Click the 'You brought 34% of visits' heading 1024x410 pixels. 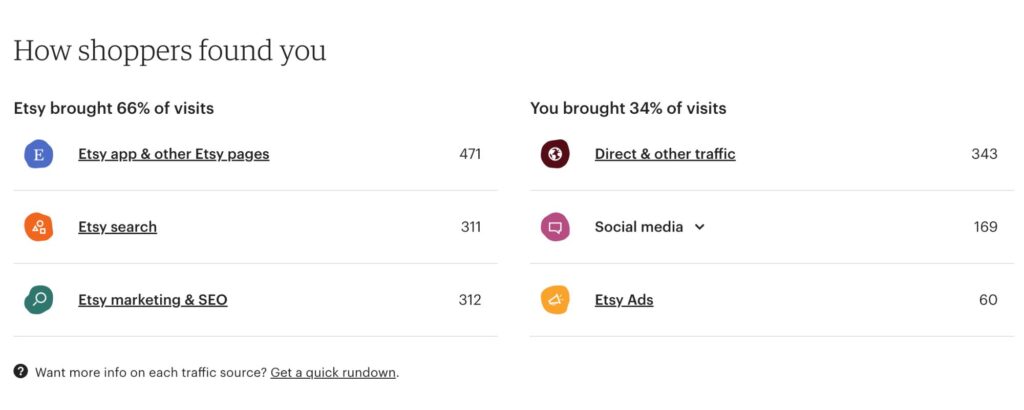[x=628, y=108]
